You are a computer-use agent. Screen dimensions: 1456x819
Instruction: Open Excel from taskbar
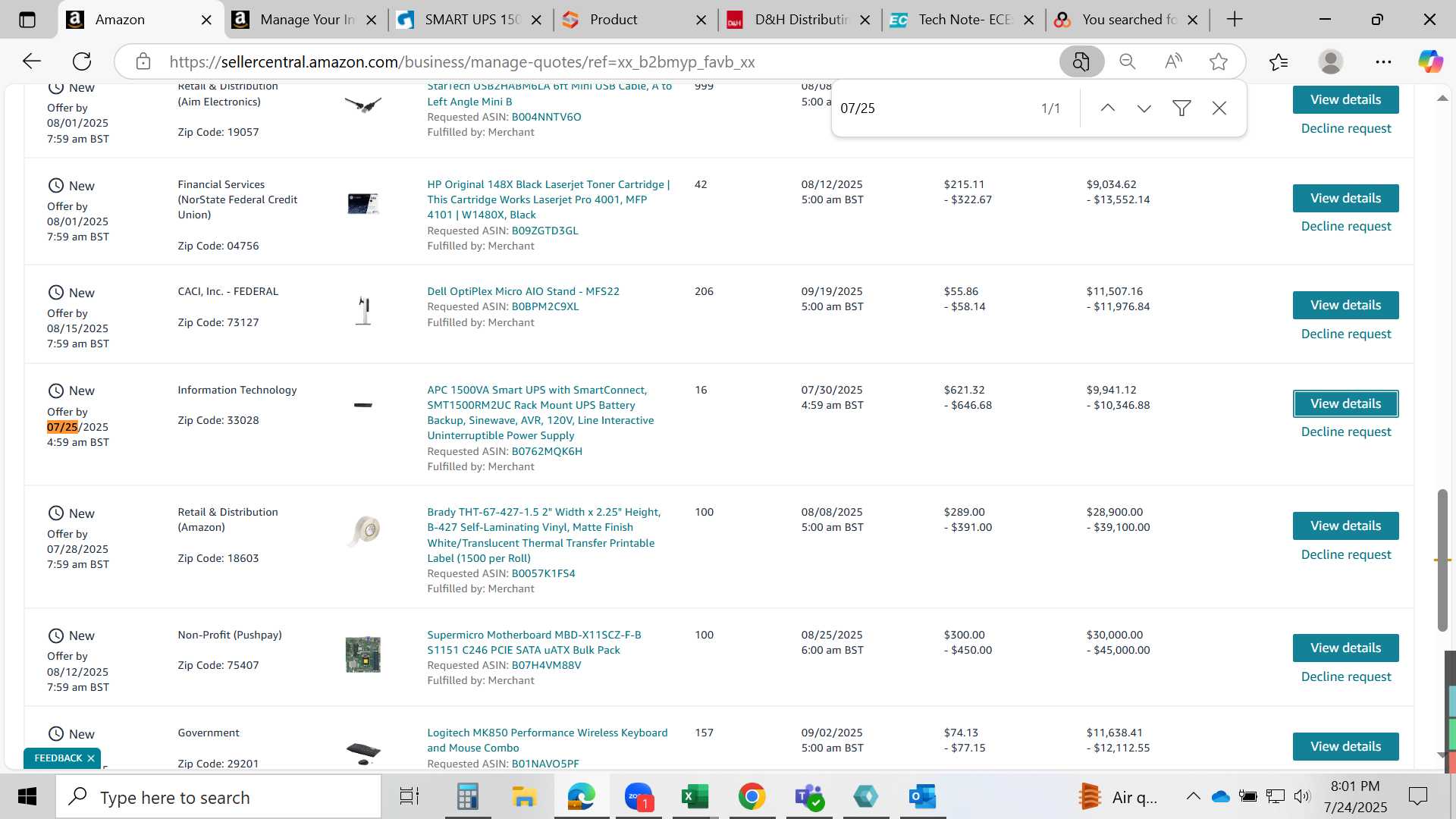click(695, 797)
